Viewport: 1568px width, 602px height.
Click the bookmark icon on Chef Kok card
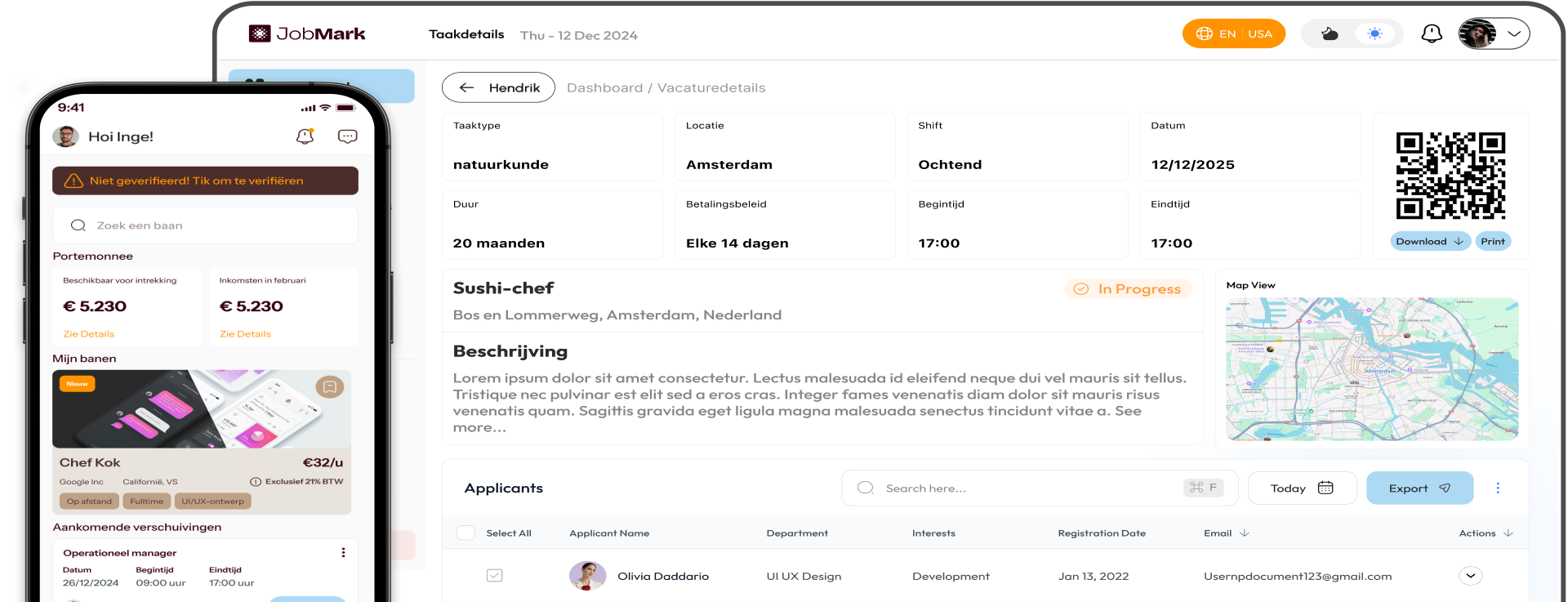[330, 386]
